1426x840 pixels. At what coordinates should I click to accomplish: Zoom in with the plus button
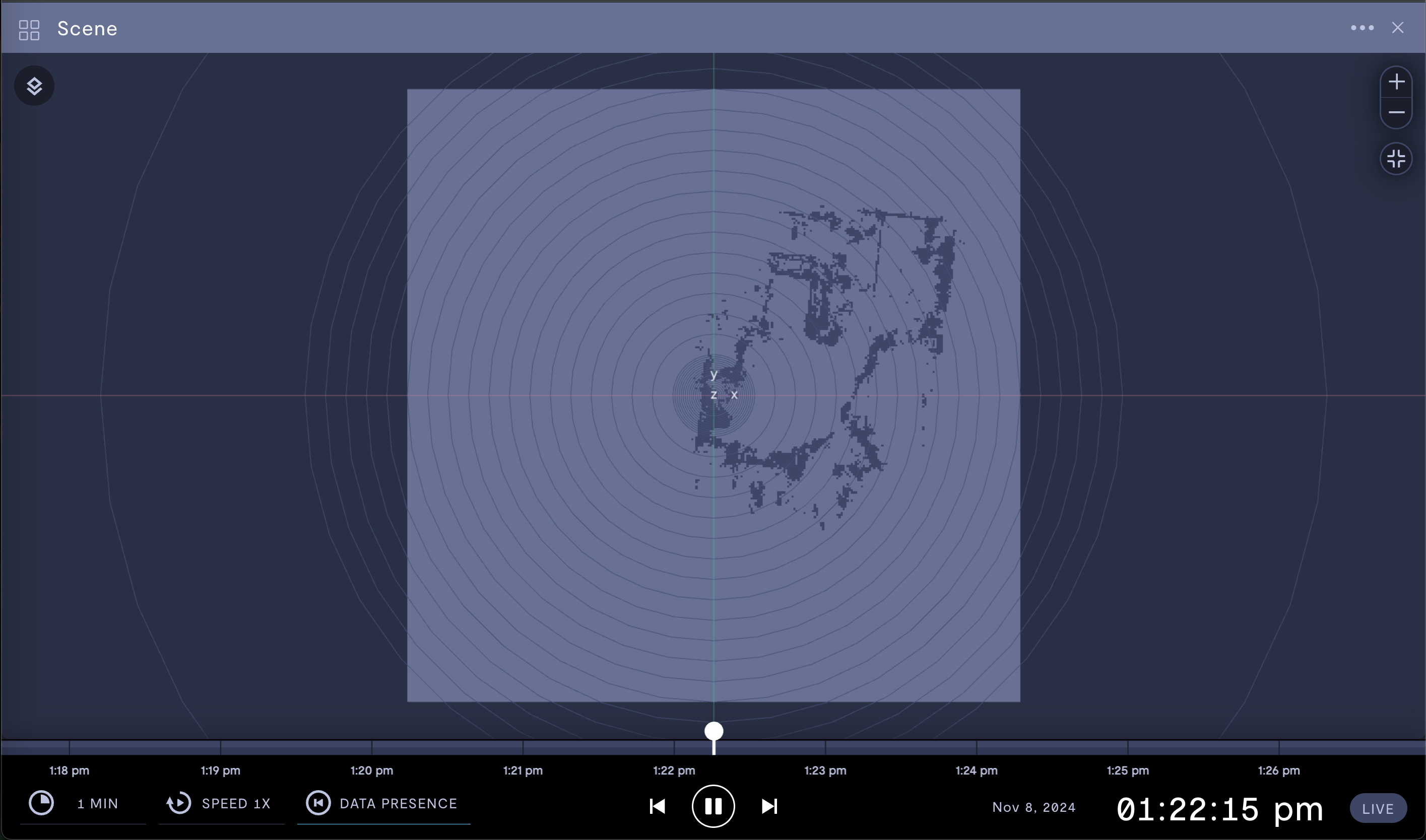click(1396, 82)
